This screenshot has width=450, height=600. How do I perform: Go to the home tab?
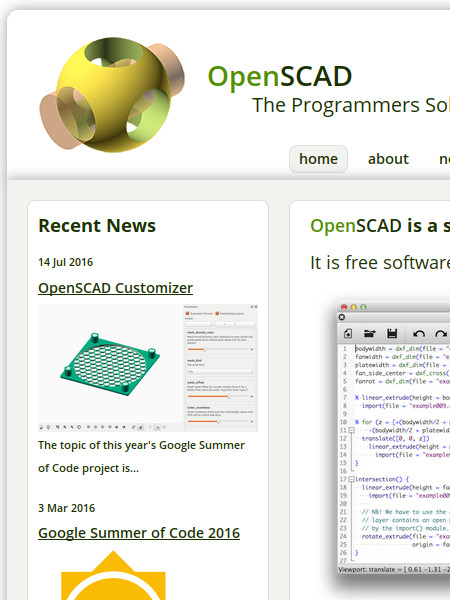click(x=318, y=159)
